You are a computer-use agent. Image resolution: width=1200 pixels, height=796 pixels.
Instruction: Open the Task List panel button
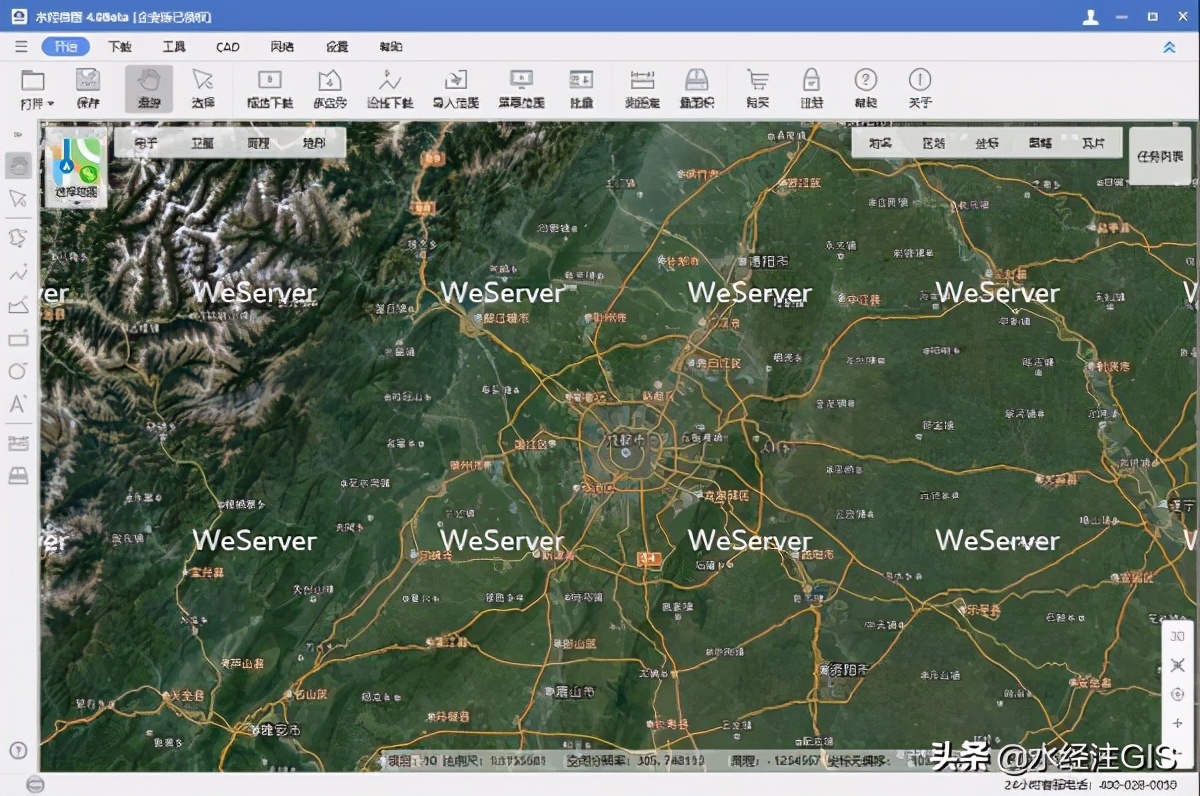(1160, 156)
